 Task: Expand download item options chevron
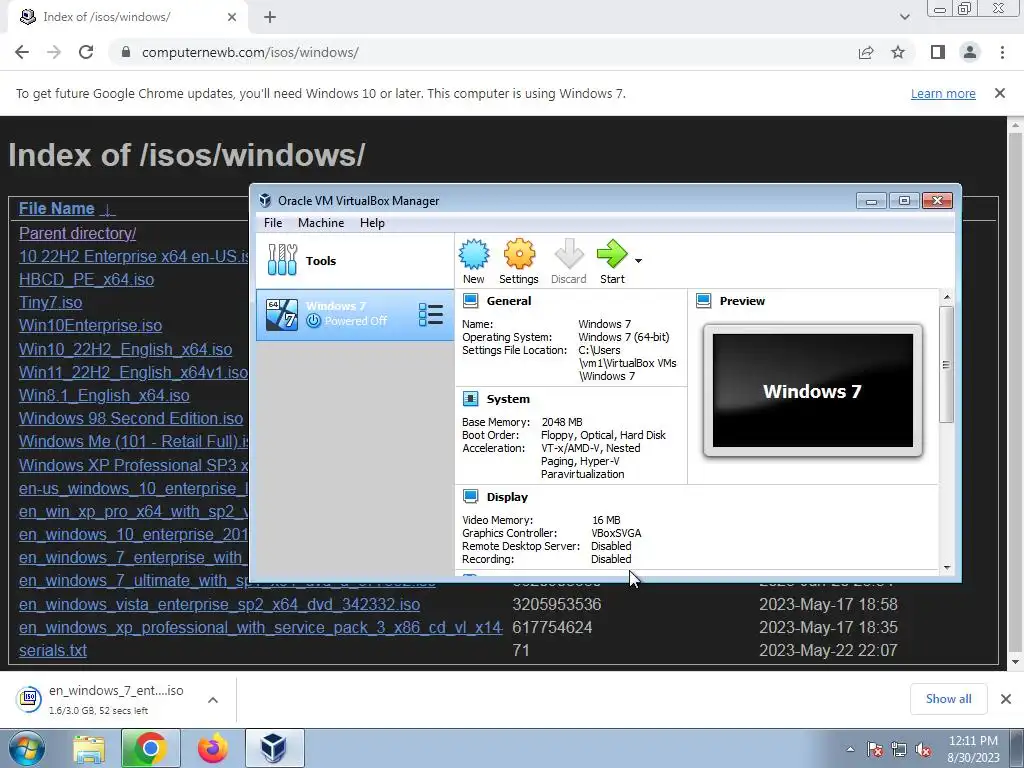pos(213,699)
